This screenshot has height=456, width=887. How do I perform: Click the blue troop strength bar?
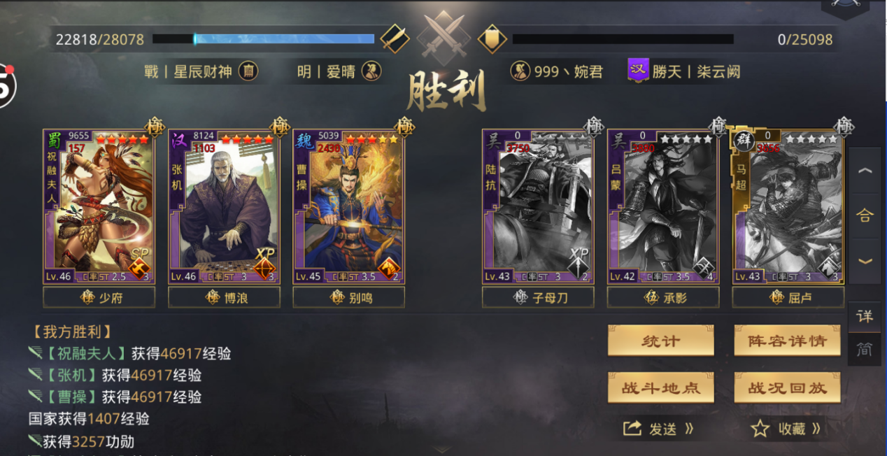(264, 39)
